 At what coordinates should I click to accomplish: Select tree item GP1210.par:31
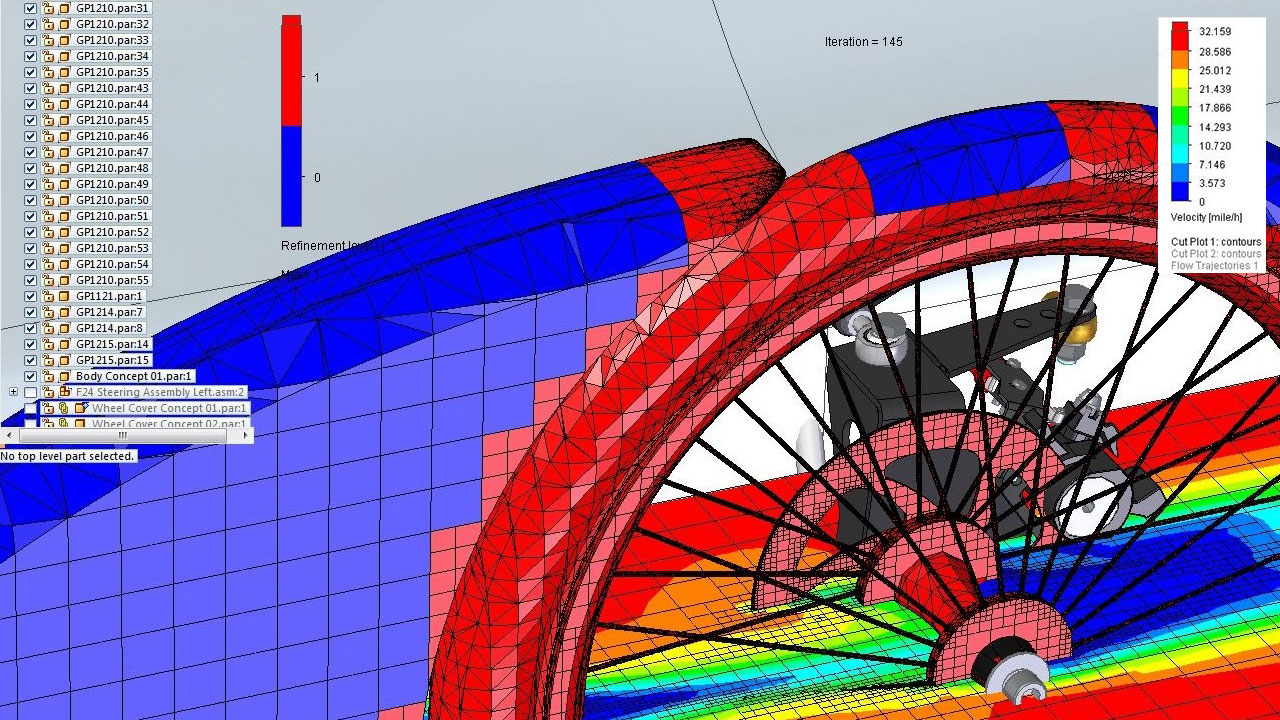coord(112,8)
